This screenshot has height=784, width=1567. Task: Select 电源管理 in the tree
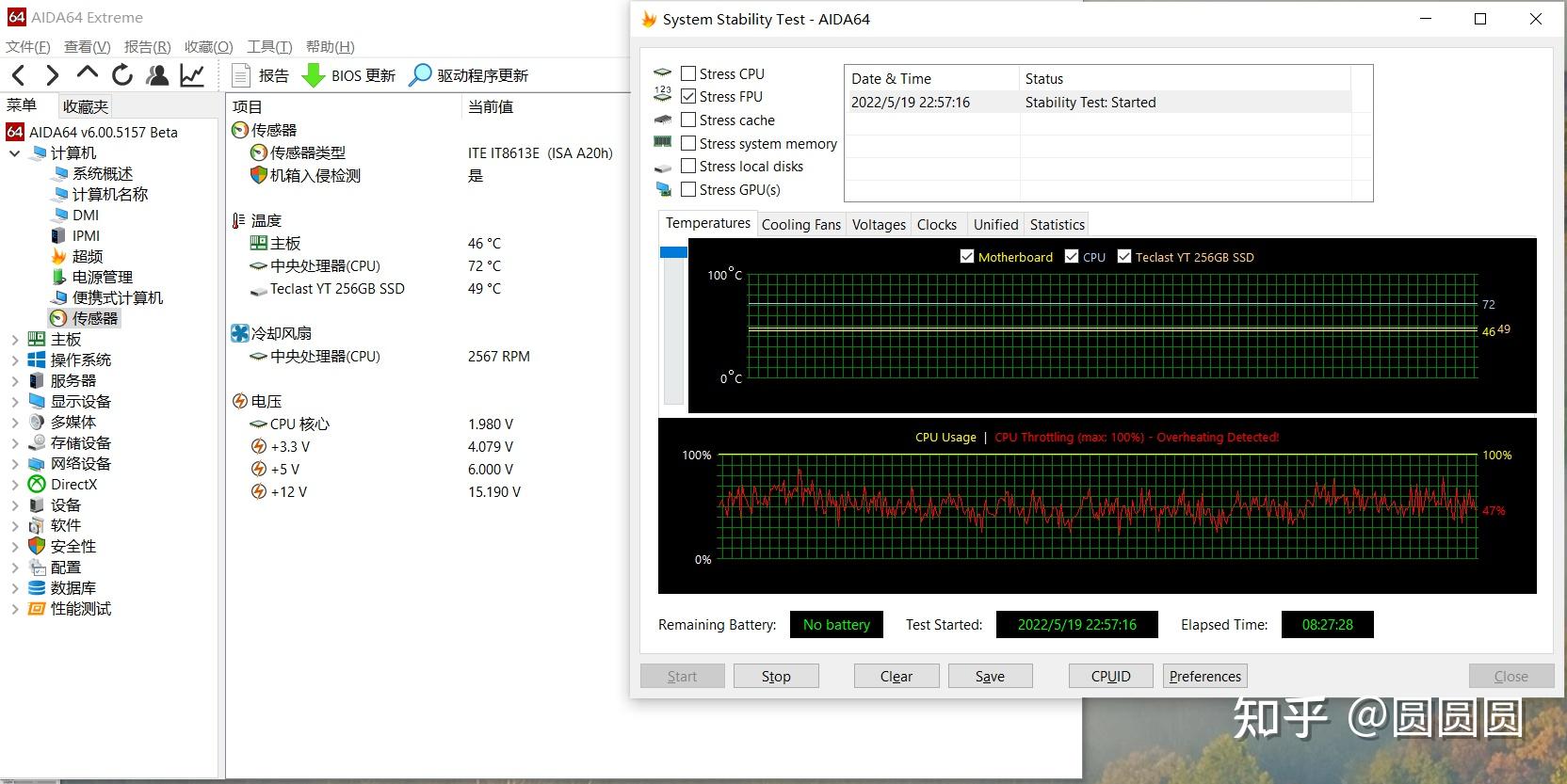click(x=103, y=277)
